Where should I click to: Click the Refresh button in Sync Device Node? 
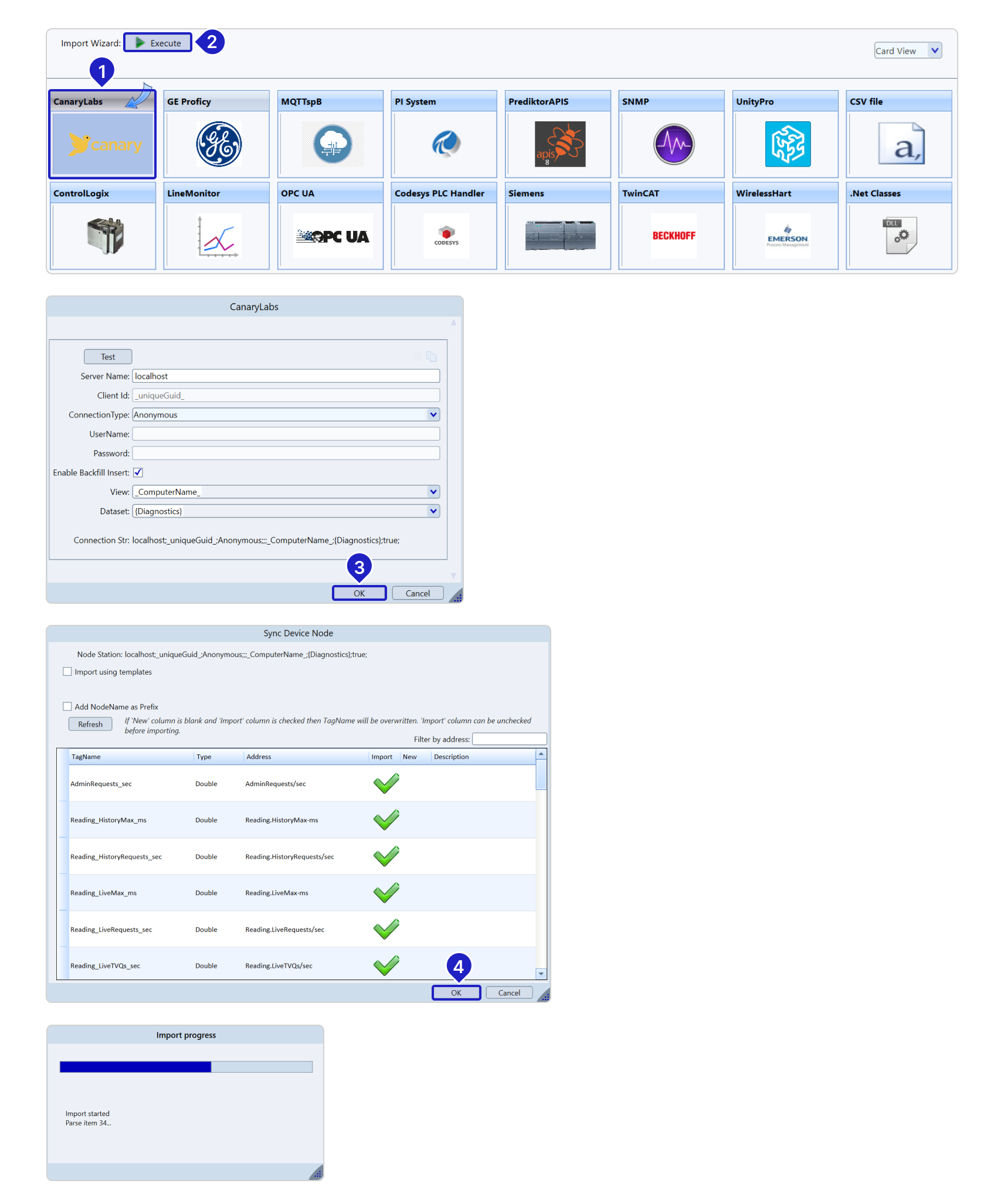pos(90,725)
